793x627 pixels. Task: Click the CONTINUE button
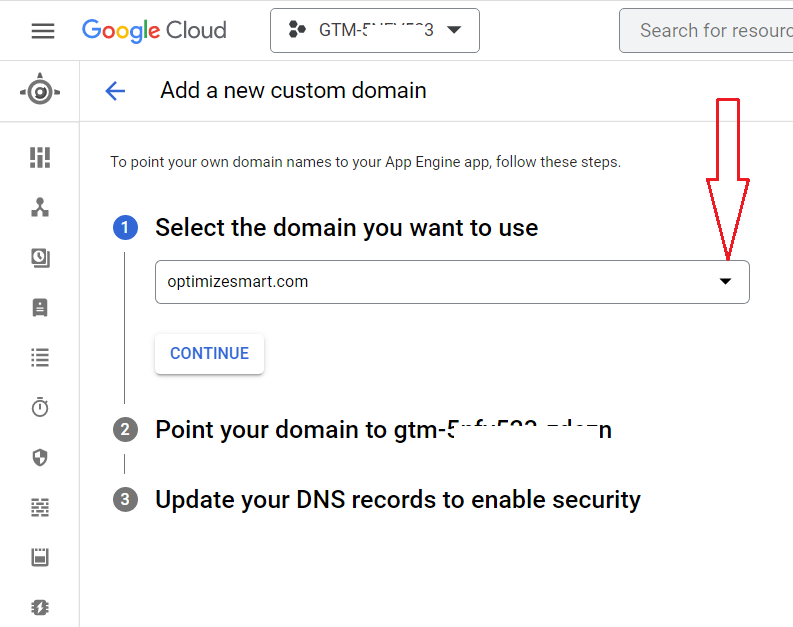click(209, 354)
